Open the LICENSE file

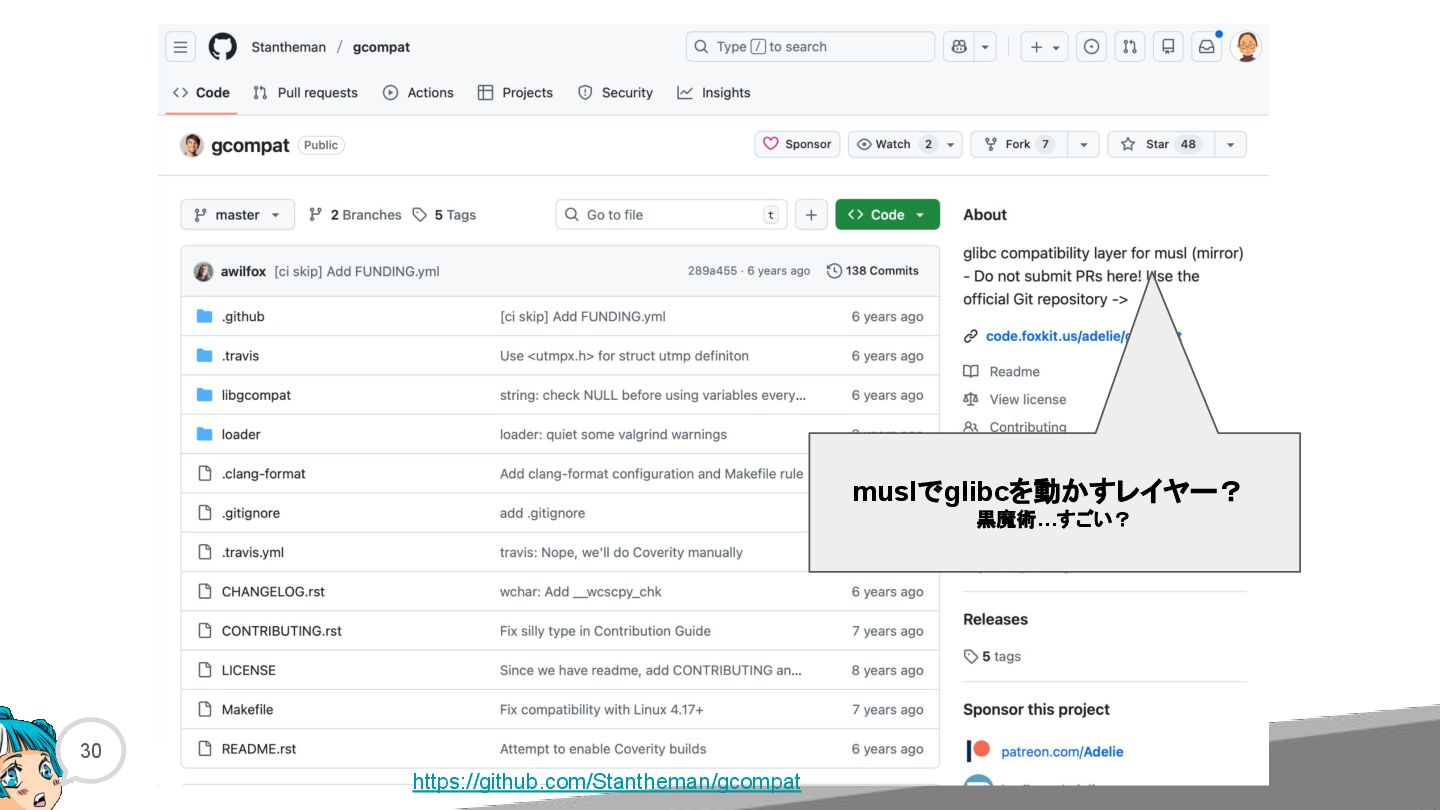click(x=249, y=670)
